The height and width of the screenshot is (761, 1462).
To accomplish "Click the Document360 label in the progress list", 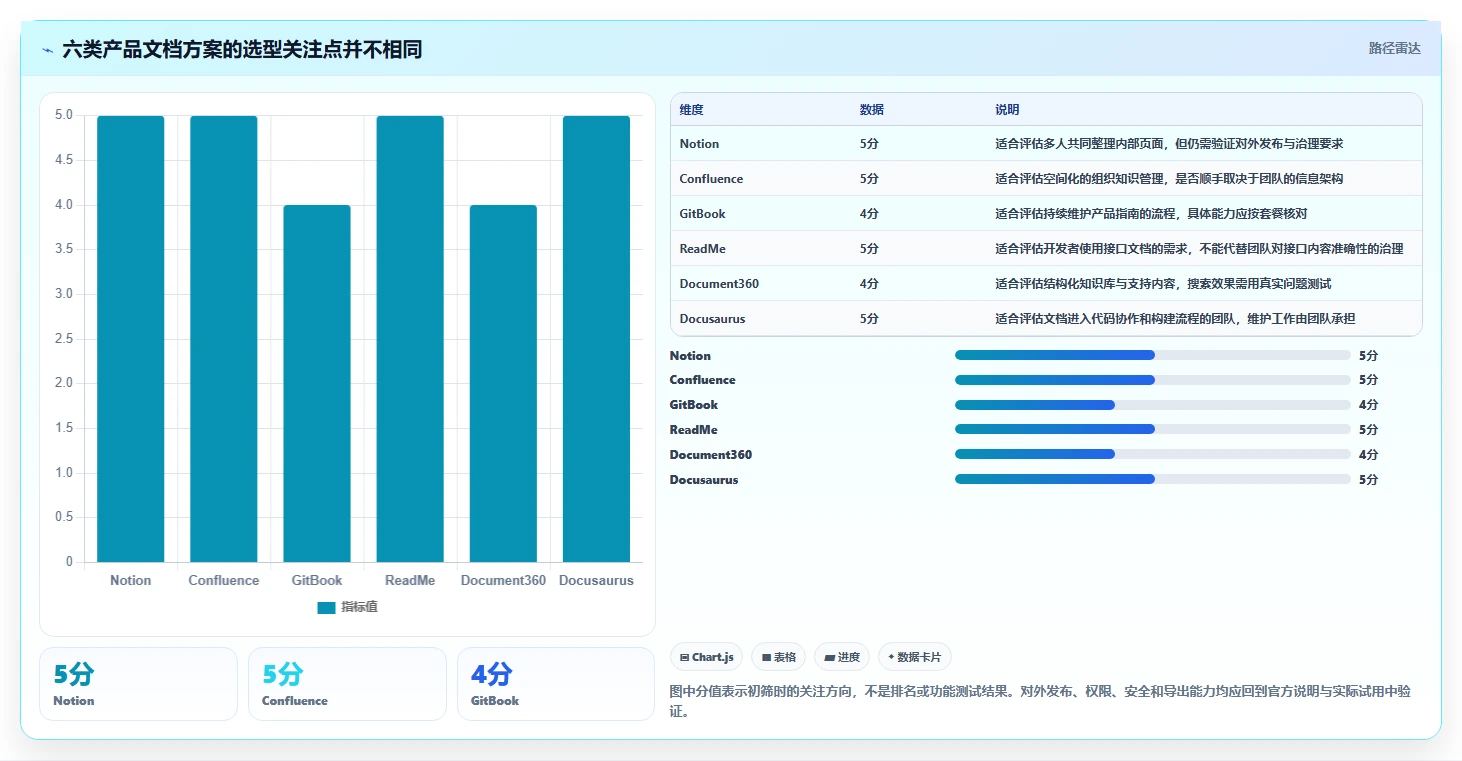I will pyautogui.click(x=711, y=455).
